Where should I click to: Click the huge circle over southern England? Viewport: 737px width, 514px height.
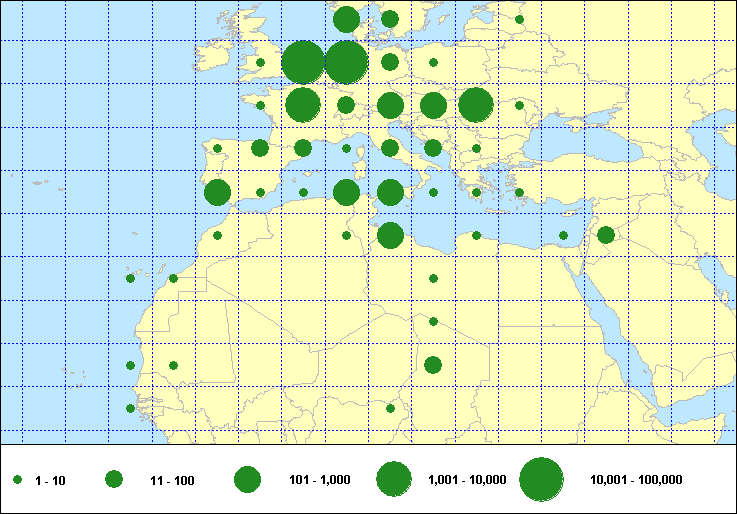point(303,63)
